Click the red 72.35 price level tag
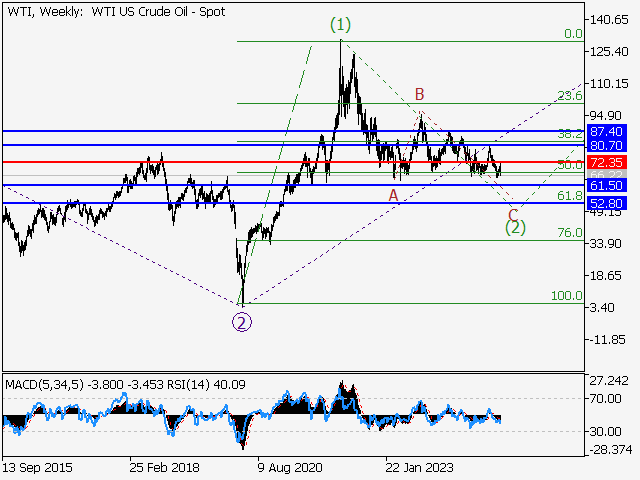Viewport: 640px width, 480px height. click(x=606, y=162)
